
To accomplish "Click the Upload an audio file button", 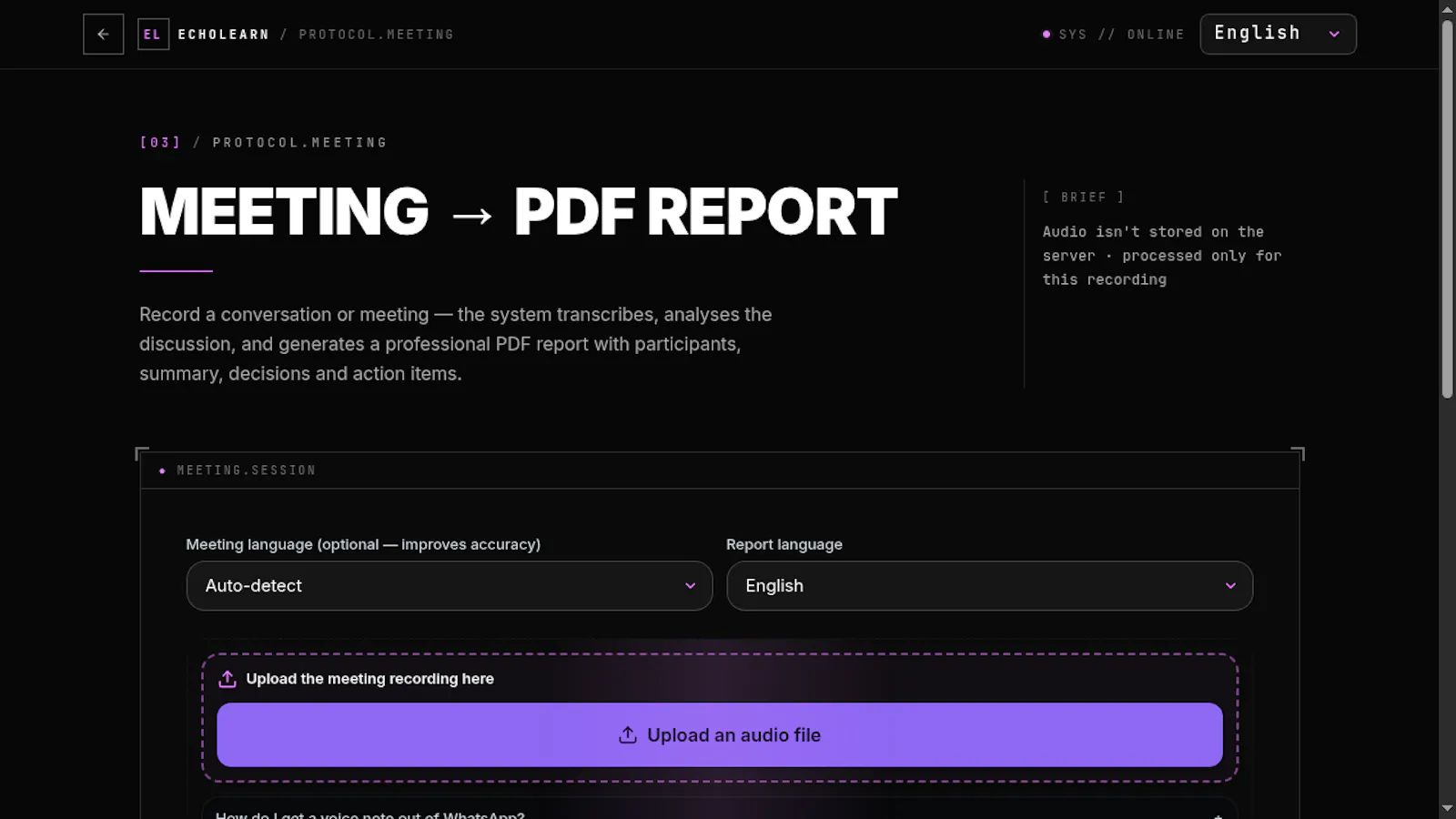I will coord(720,735).
